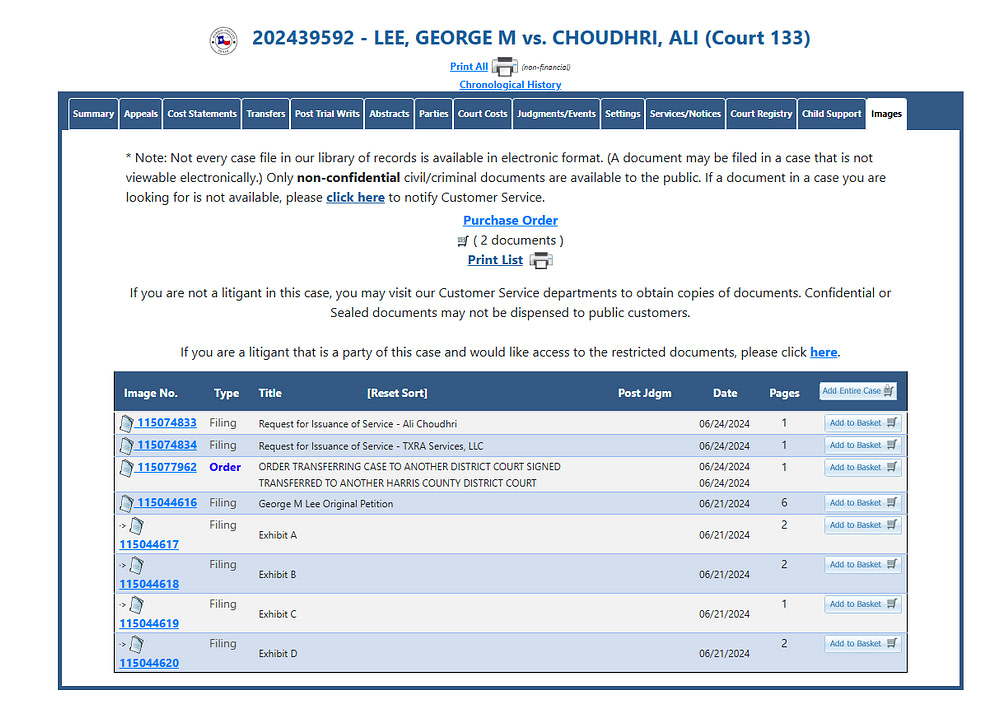This screenshot has height=723, width=1000.
Task: Add Exhibit C to basket
Action: (863, 604)
